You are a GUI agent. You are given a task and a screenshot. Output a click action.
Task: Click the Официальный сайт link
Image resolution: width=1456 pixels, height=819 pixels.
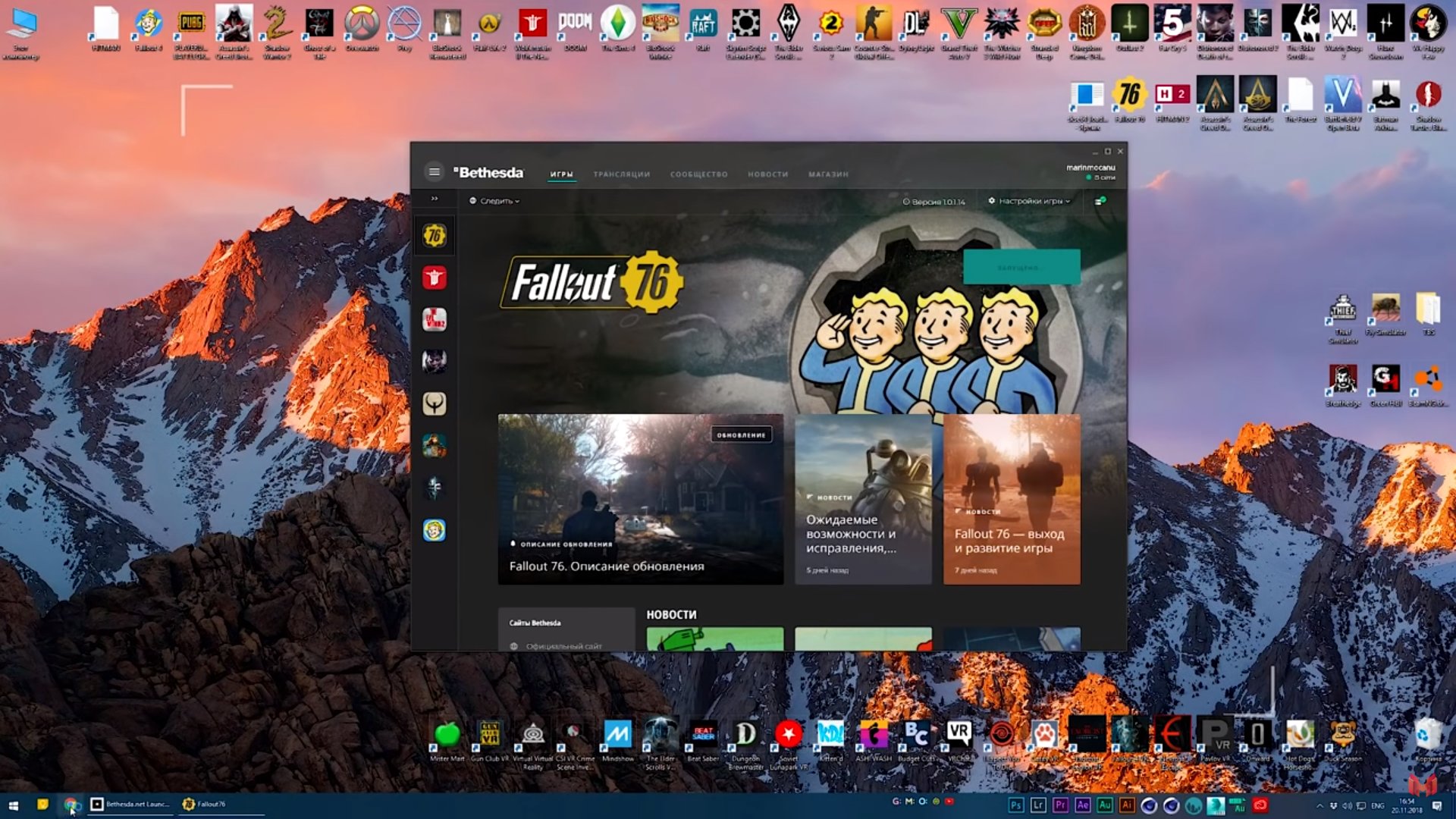click(x=563, y=646)
